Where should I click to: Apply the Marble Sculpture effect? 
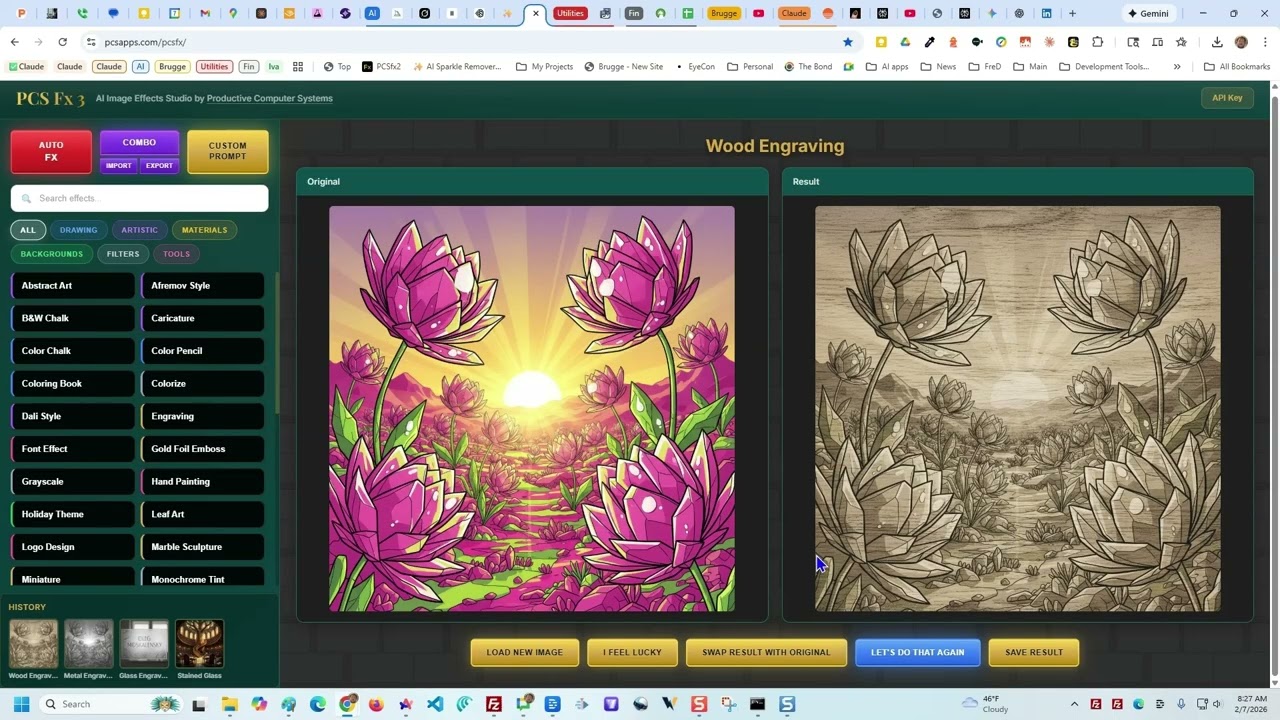(203, 547)
